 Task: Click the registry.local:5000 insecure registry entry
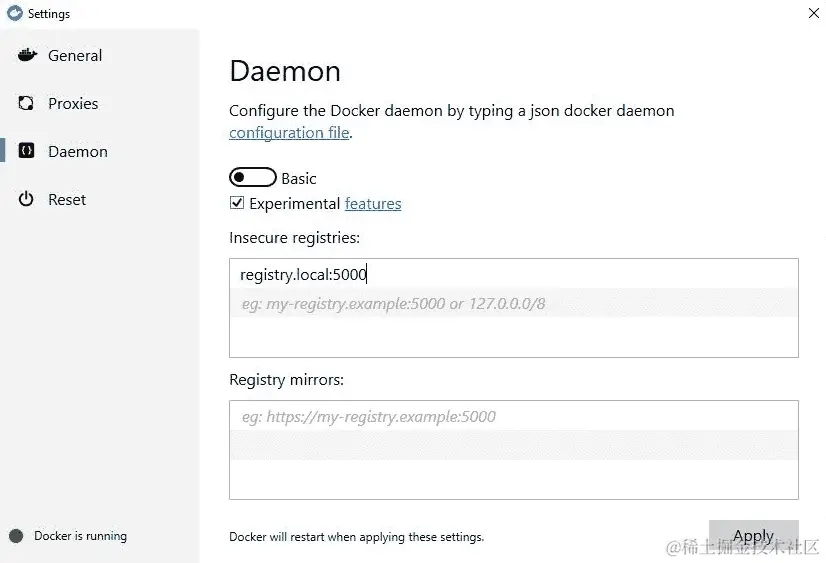303,274
